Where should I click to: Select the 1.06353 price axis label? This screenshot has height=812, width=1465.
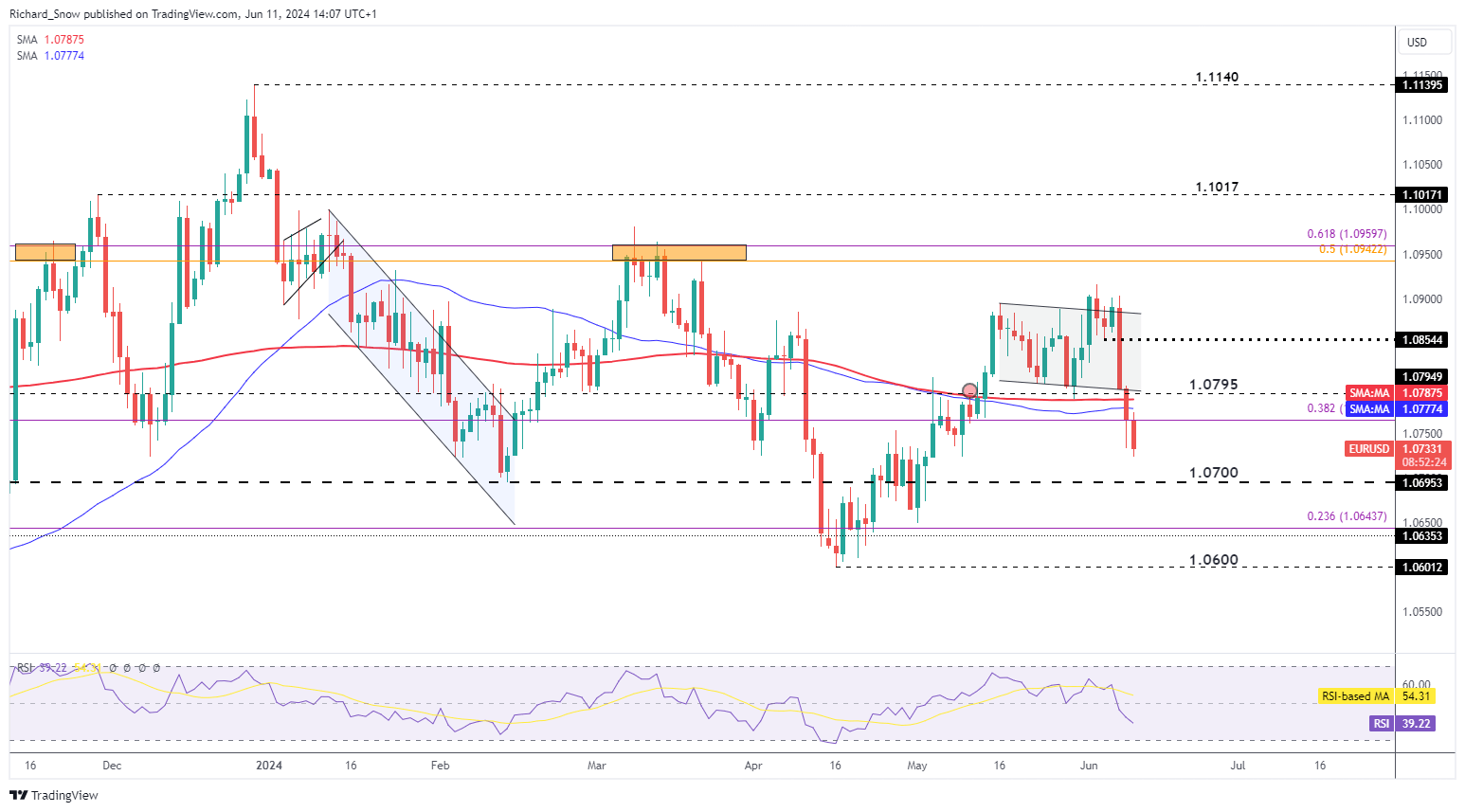1422,536
